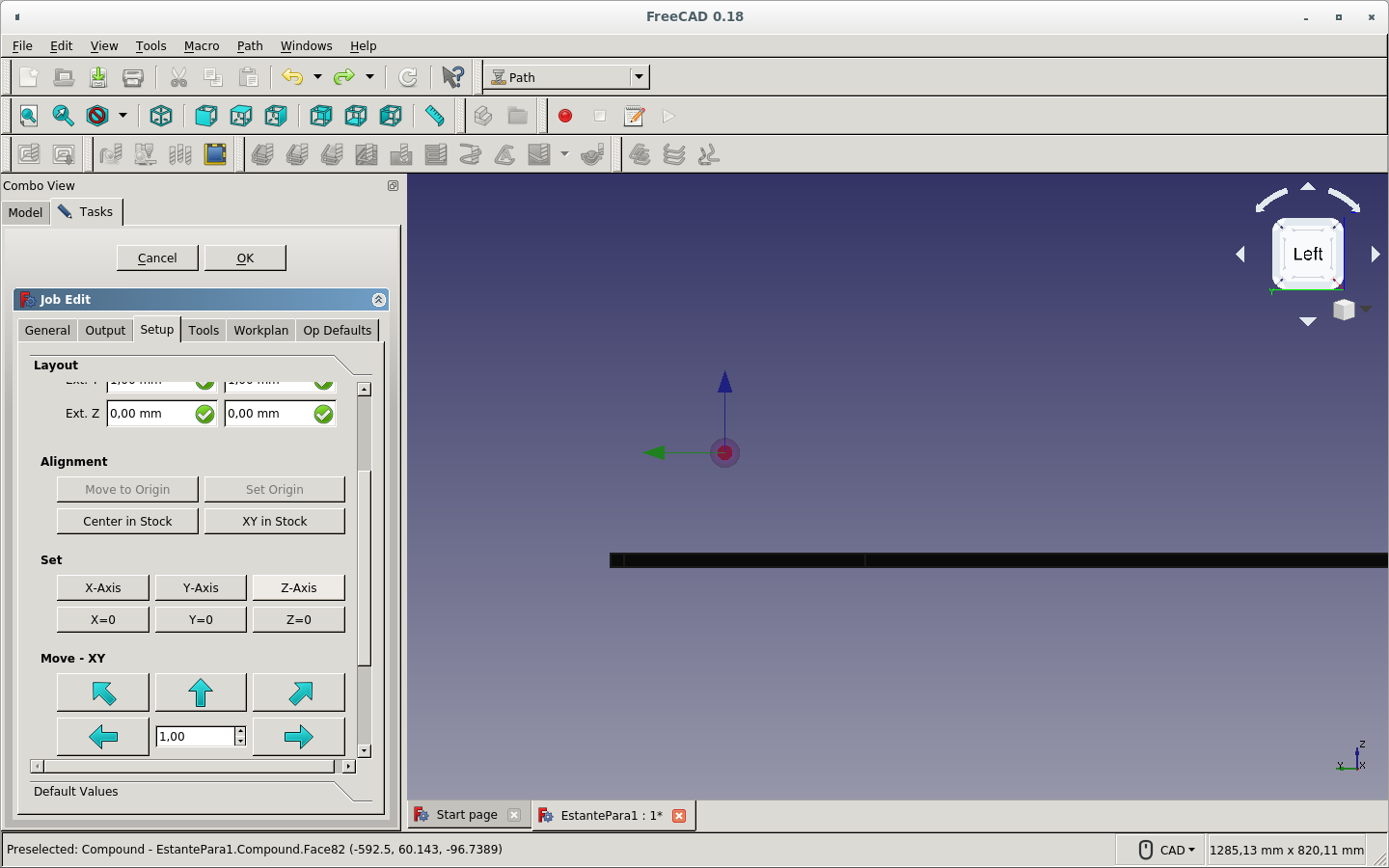Click the XY in Stock button
The height and width of the screenshot is (868, 1389).
point(274,521)
